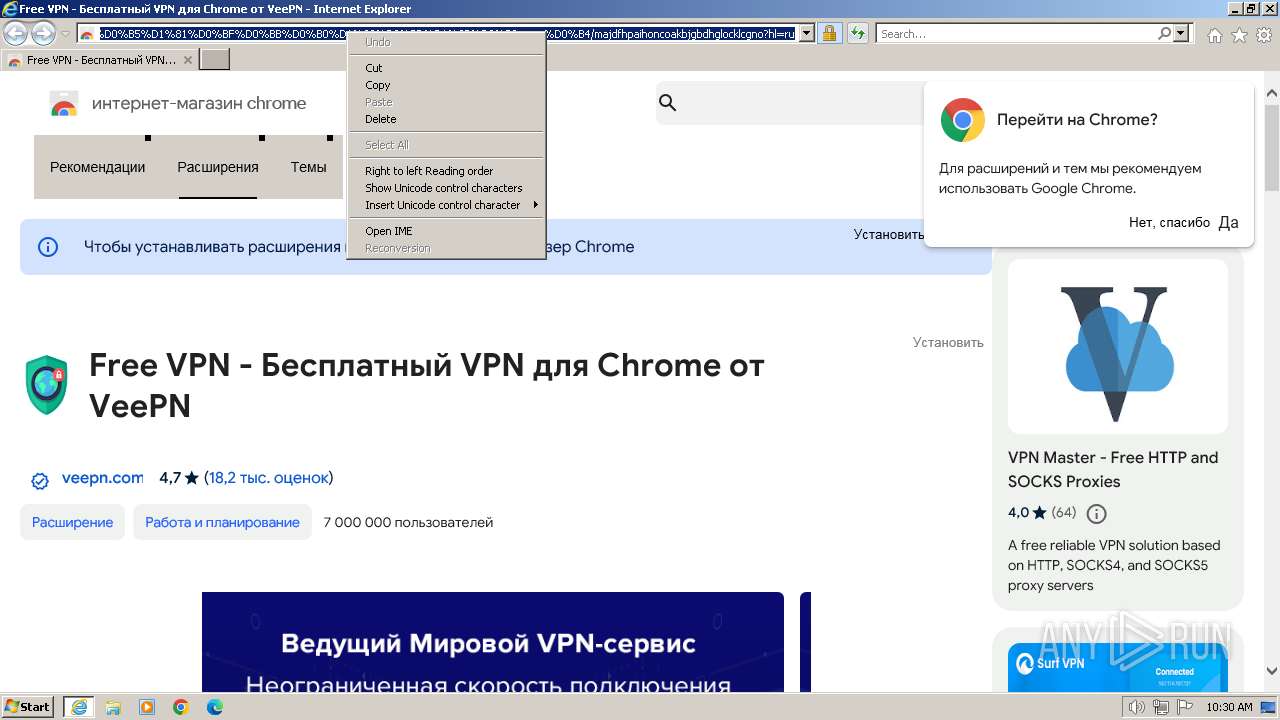Click the page scrollbar up arrow
Viewport: 1280px width, 720px height.
coord(1272,95)
